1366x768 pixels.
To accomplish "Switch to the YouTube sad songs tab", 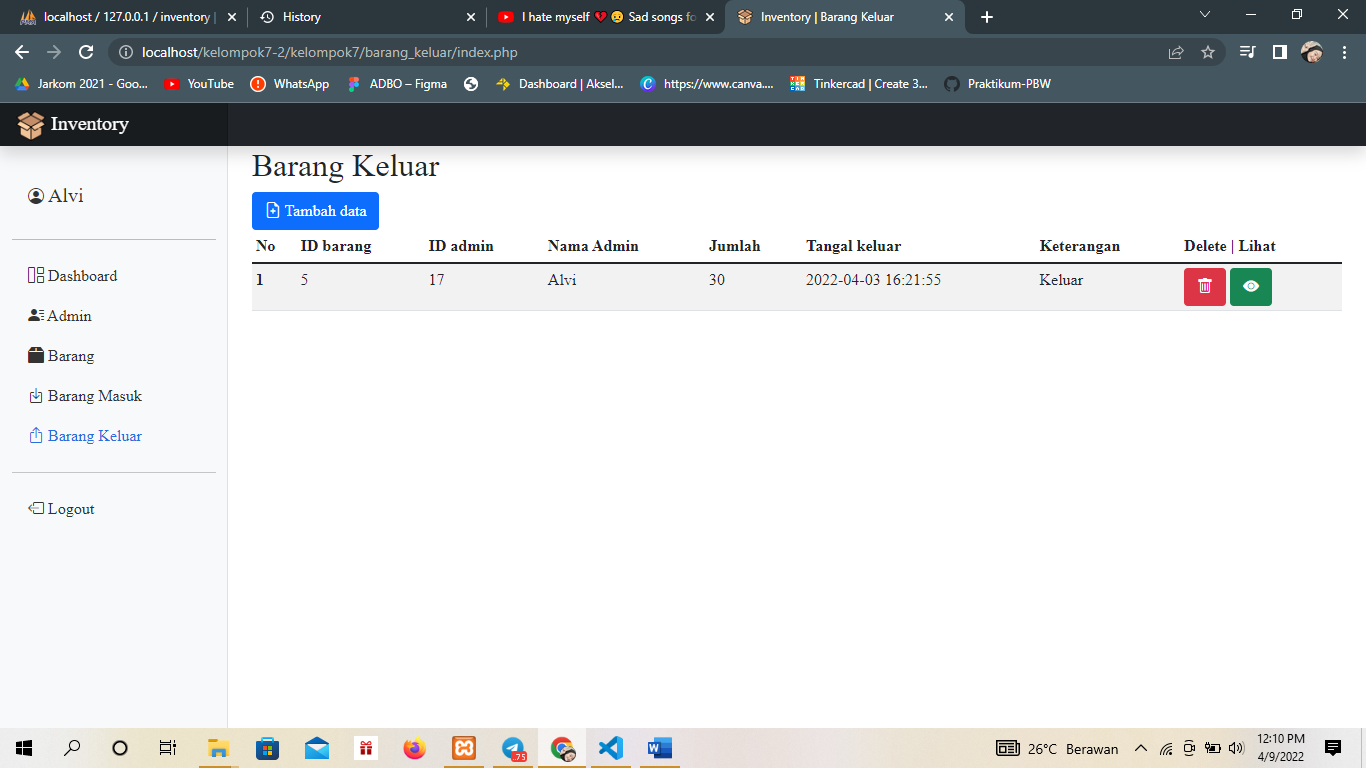I will pos(600,16).
